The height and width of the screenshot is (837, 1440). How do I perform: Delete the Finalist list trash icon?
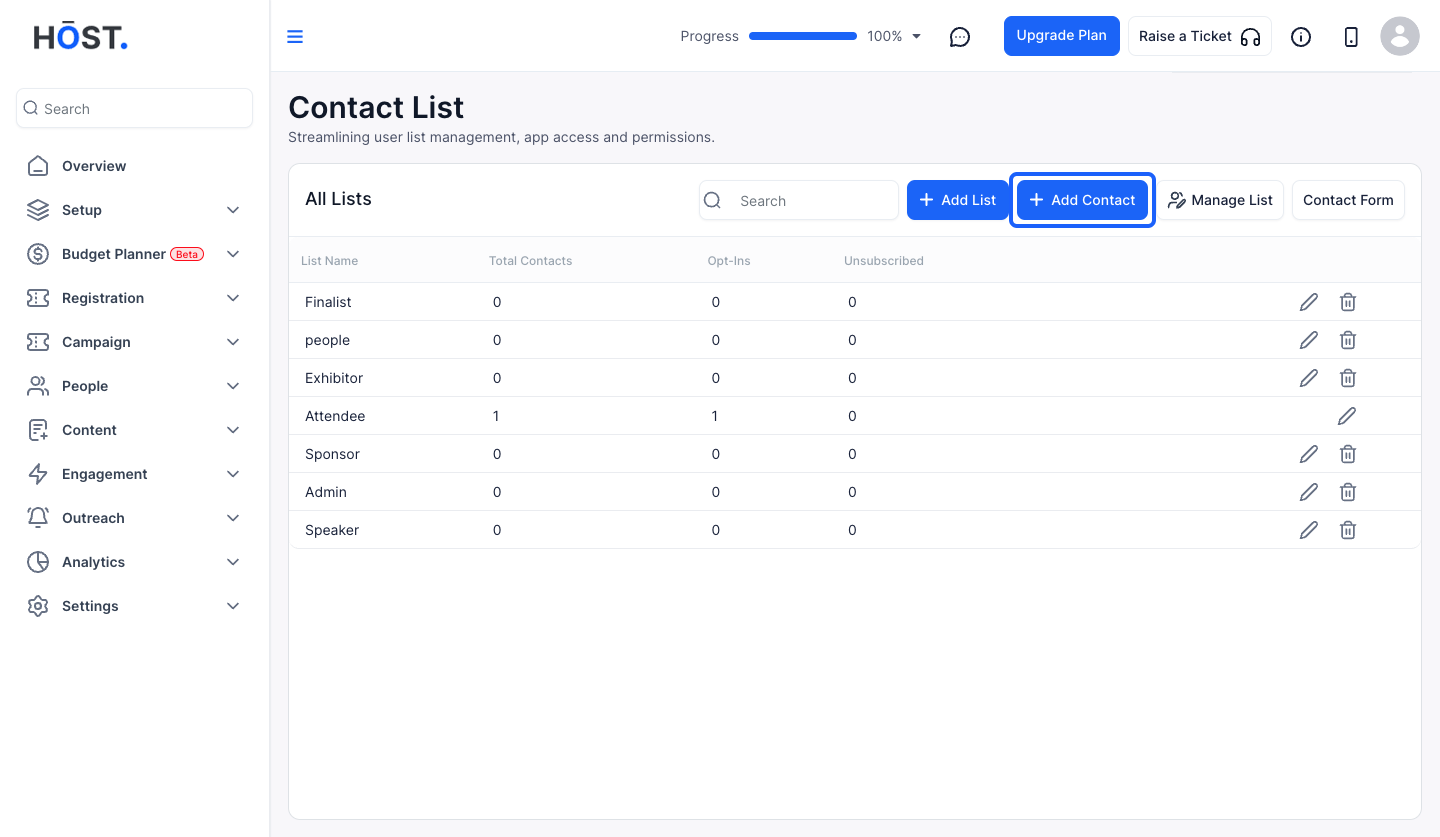tap(1348, 302)
